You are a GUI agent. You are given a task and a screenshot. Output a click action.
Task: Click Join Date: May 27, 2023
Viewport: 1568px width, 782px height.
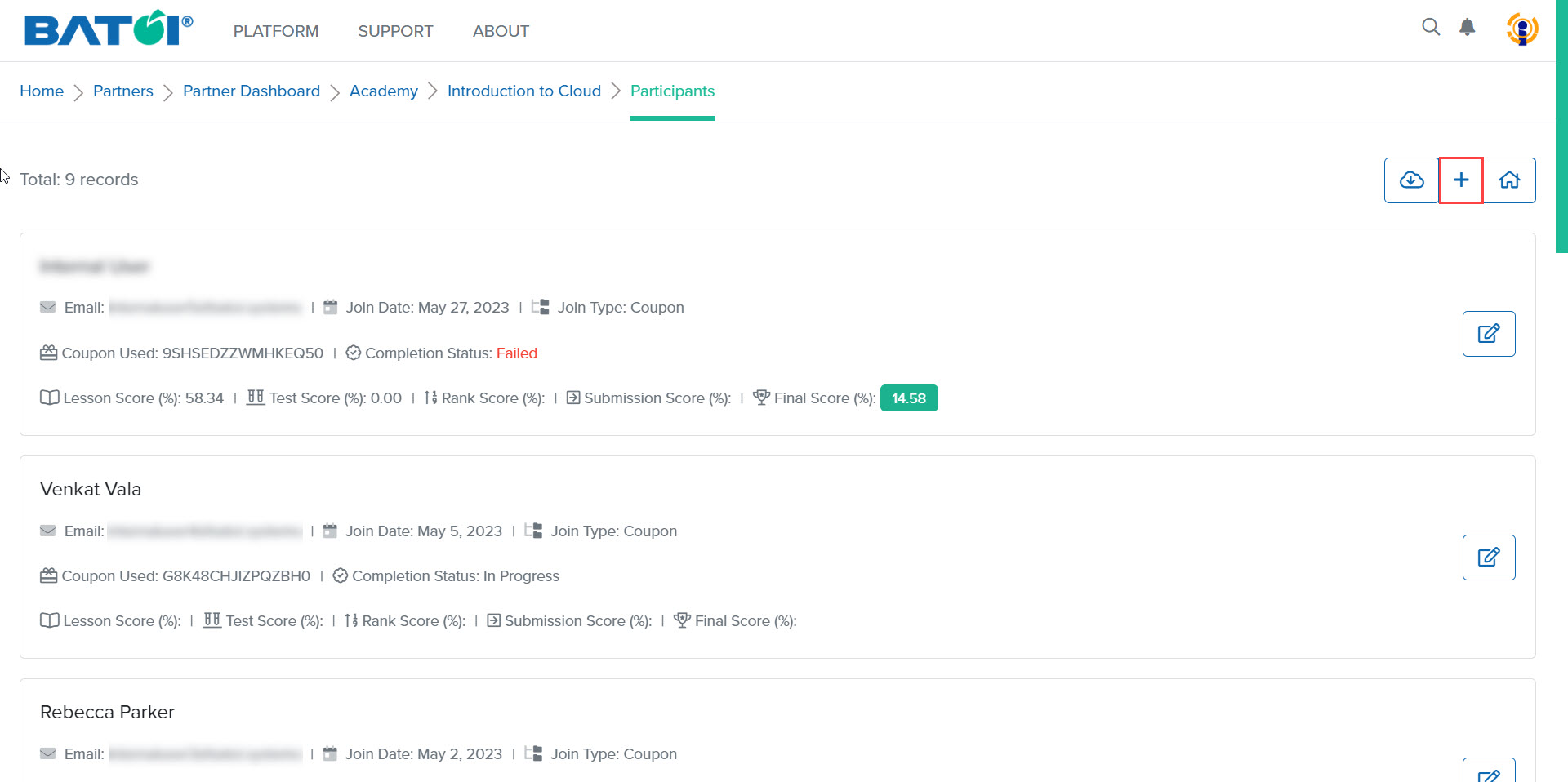[427, 307]
